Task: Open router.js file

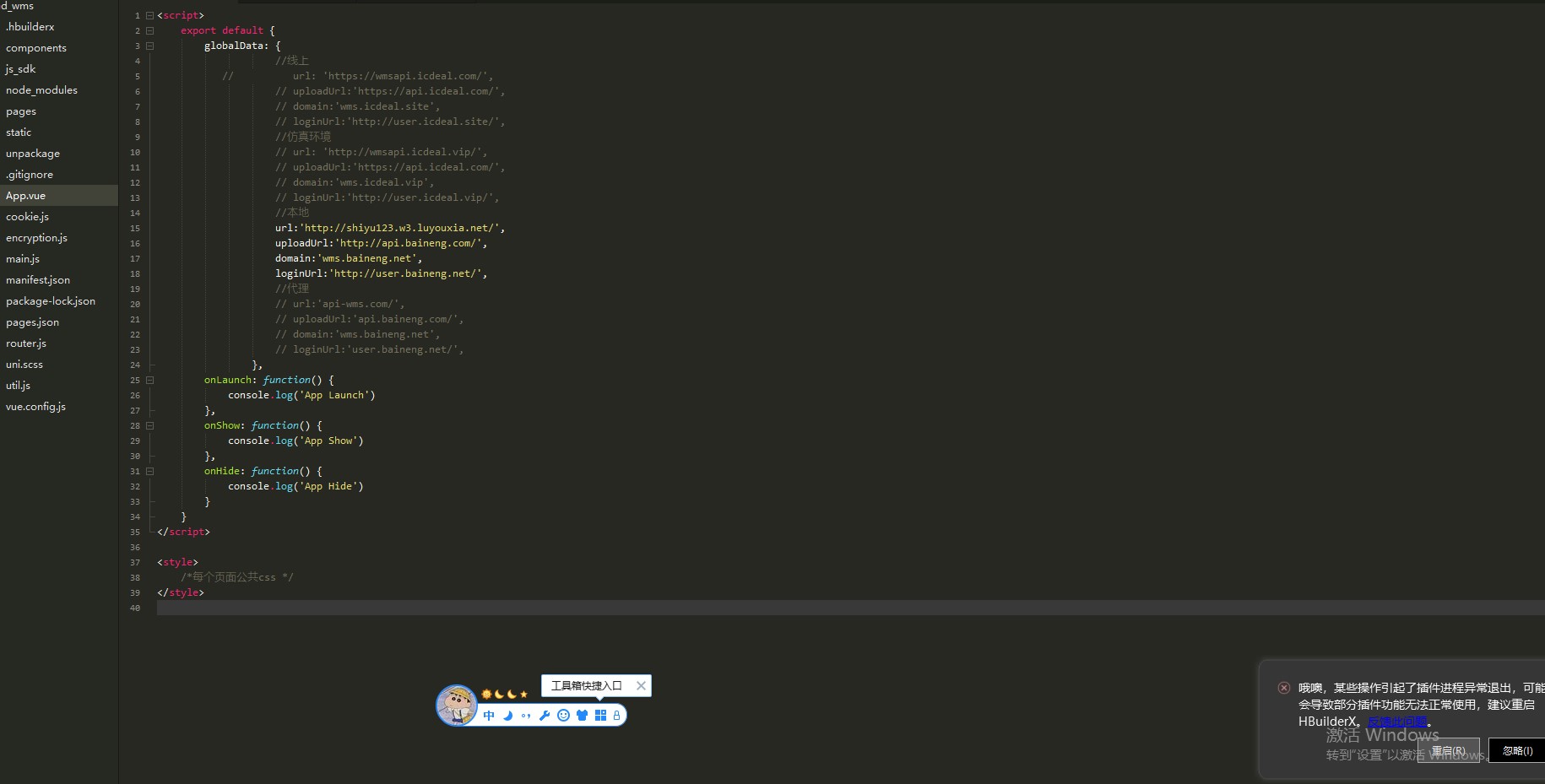Action: pyautogui.click(x=26, y=343)
